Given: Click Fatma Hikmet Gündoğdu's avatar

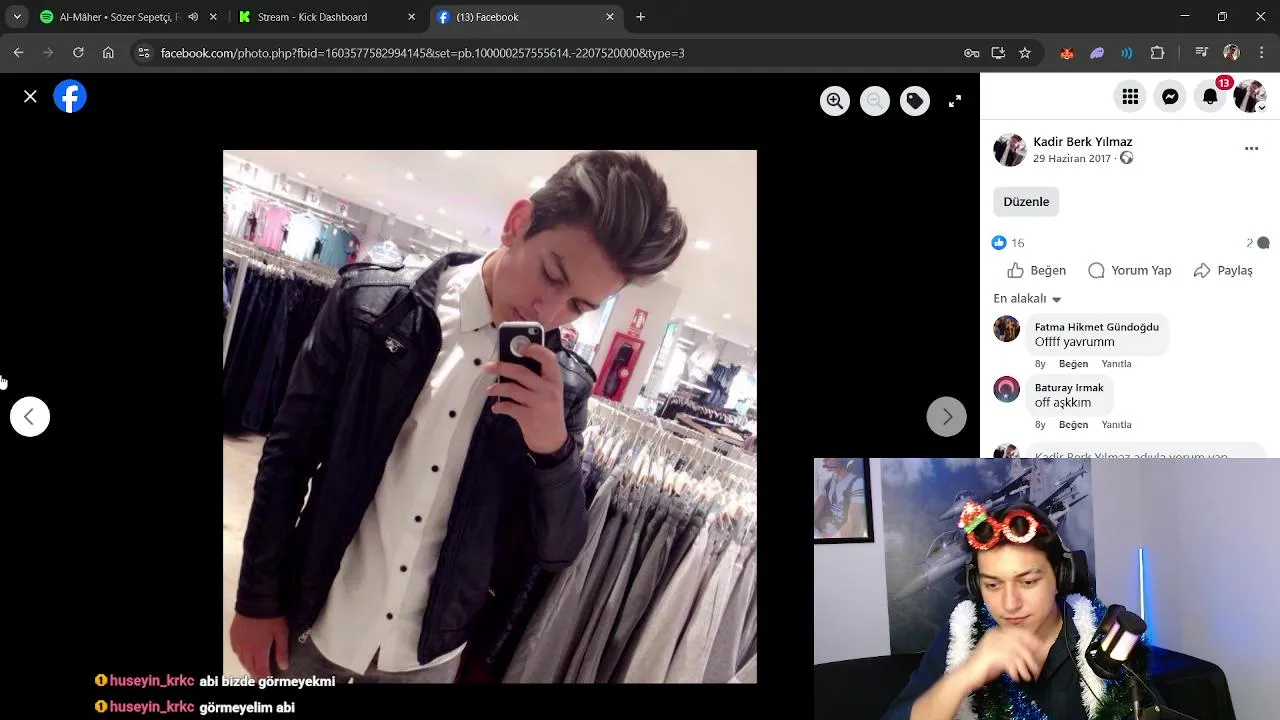Looking at the screenshot, I should click(1007, 329).
